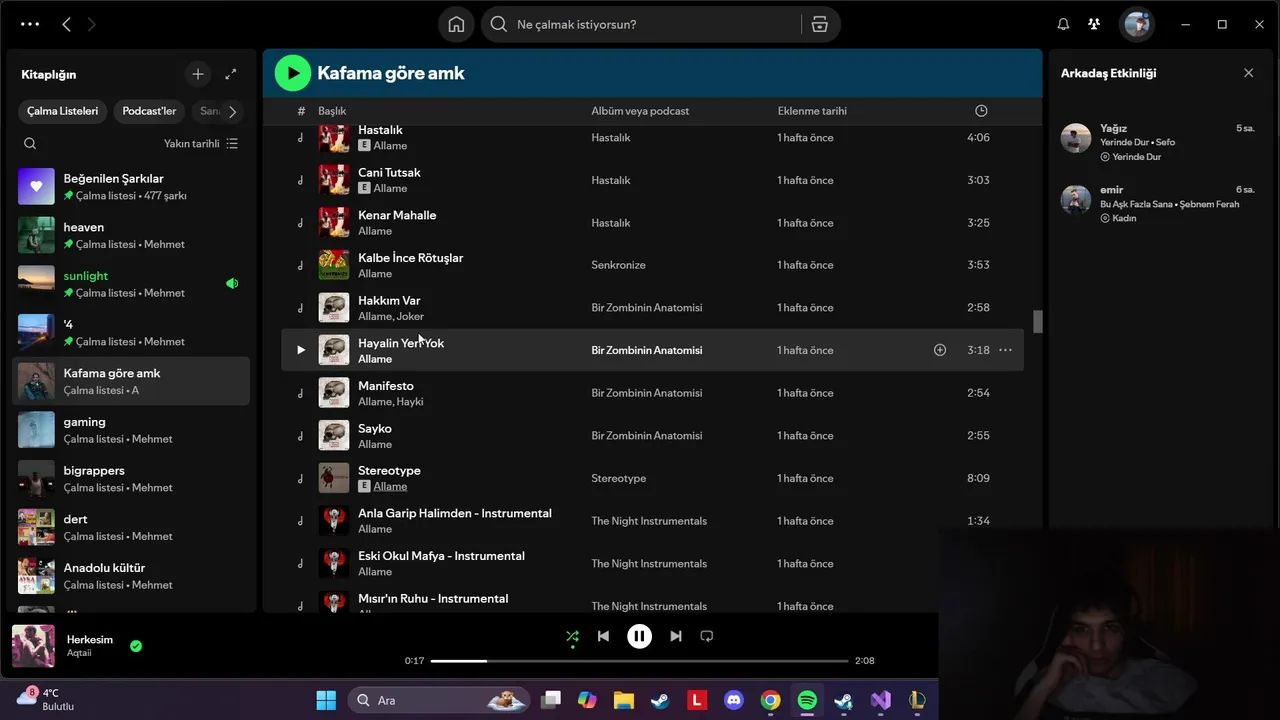Open File Explorer from the taskbar
This screenshot has width=1280, height=720.
624,700
